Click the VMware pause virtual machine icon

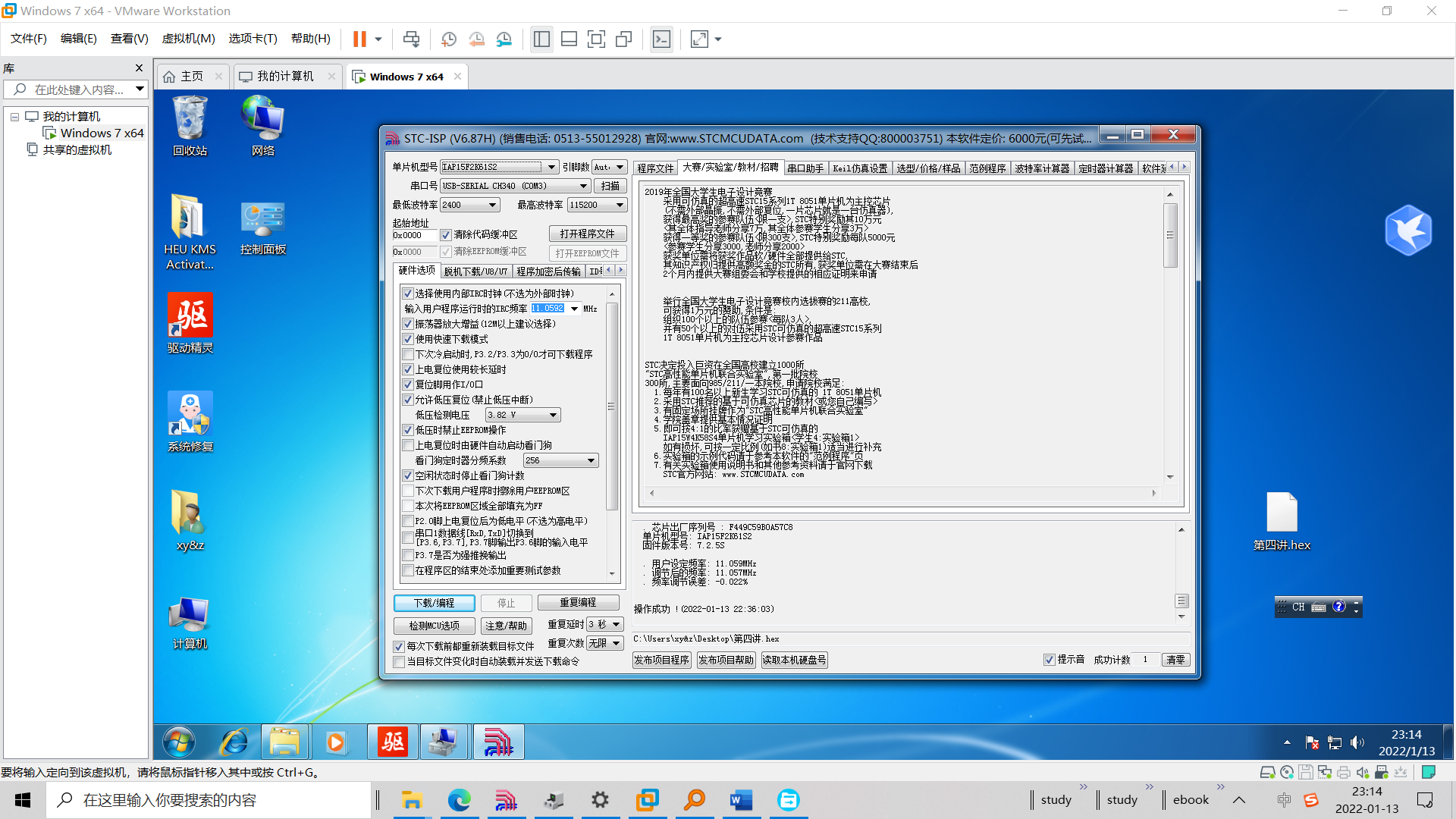click(359, 39)
